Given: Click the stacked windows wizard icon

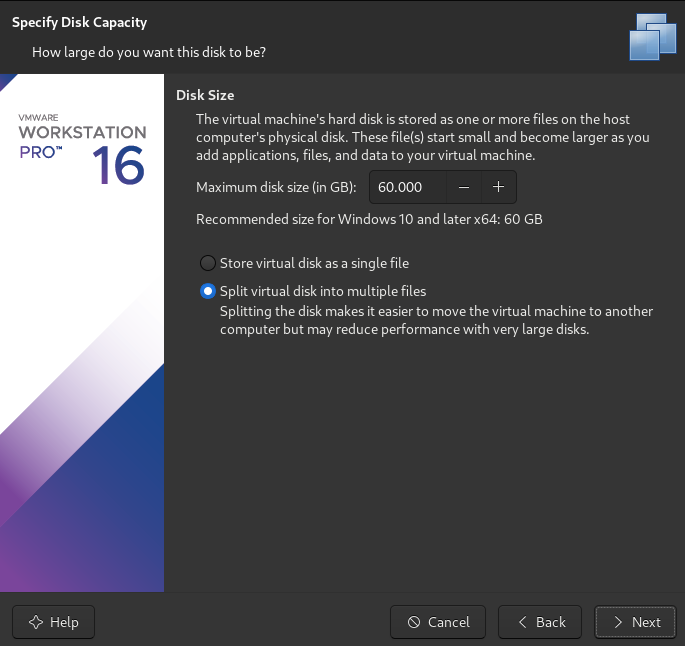Looking at the screenshot, I should (x=653, y=37).
